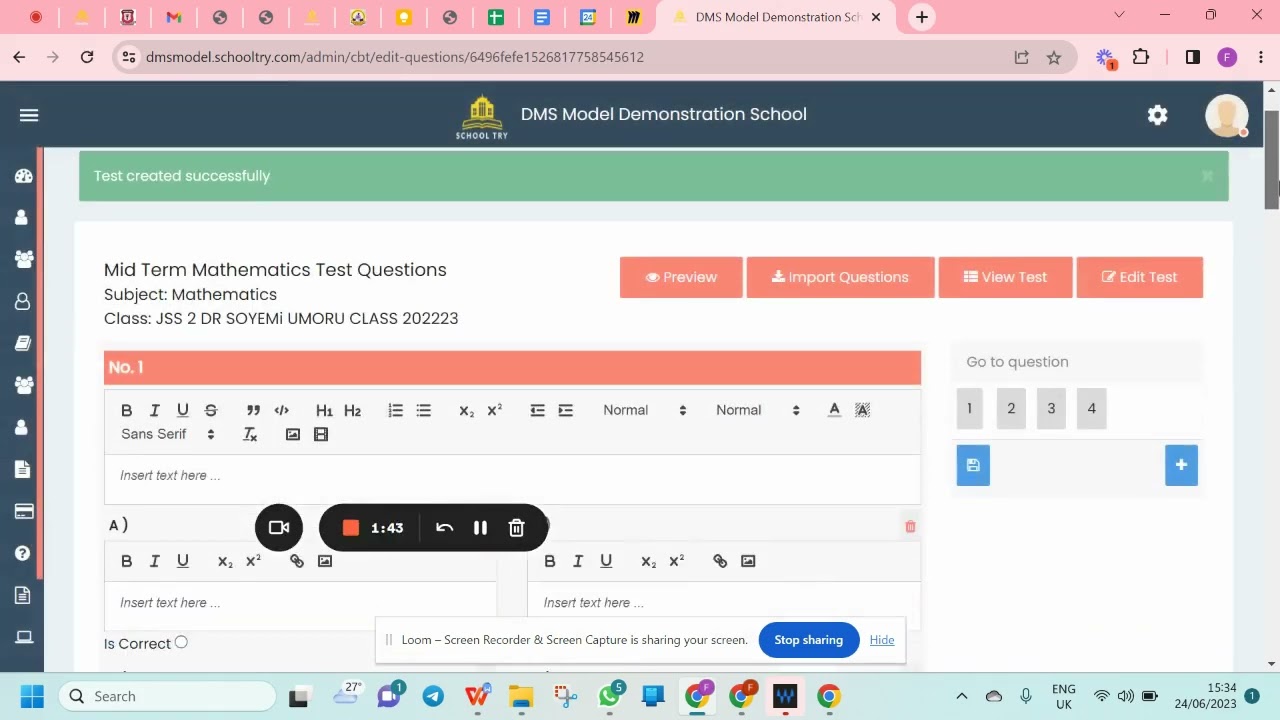Delete Loom recording with trash icon
The width and height of the screenshot is (1280, 720).
pyautogui.click(x=516, y=528)
